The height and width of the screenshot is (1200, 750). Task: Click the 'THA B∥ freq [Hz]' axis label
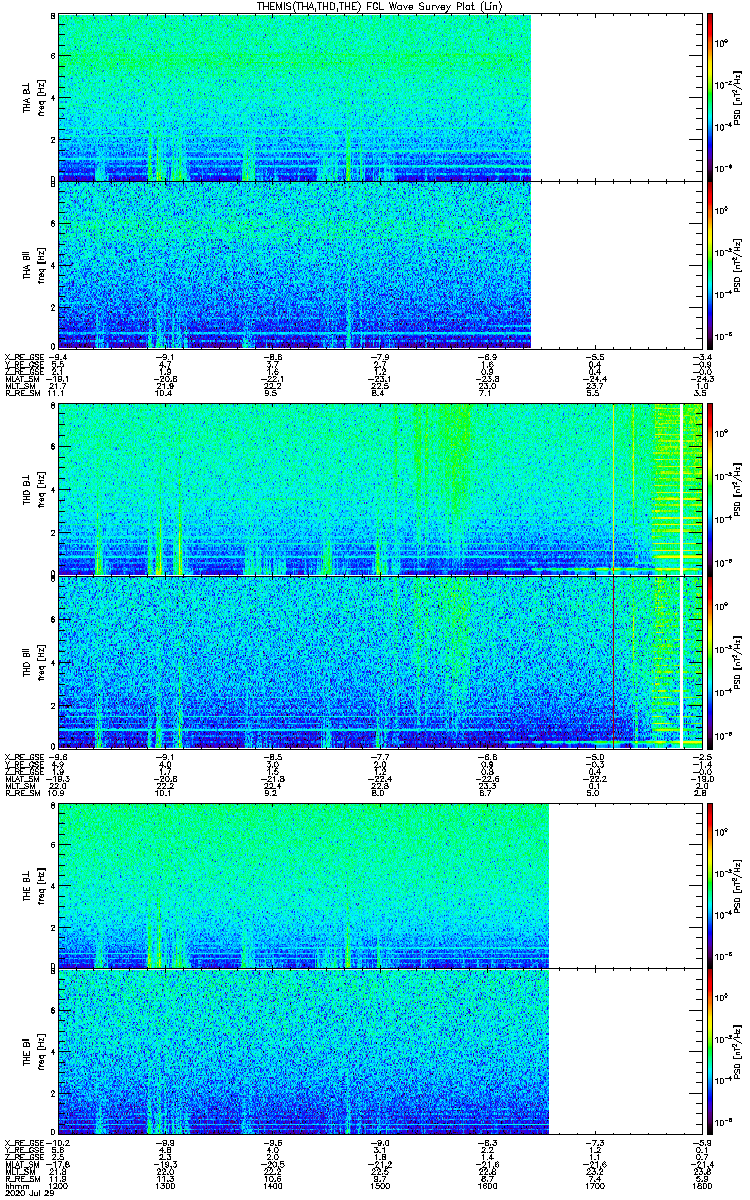point(33,265)
